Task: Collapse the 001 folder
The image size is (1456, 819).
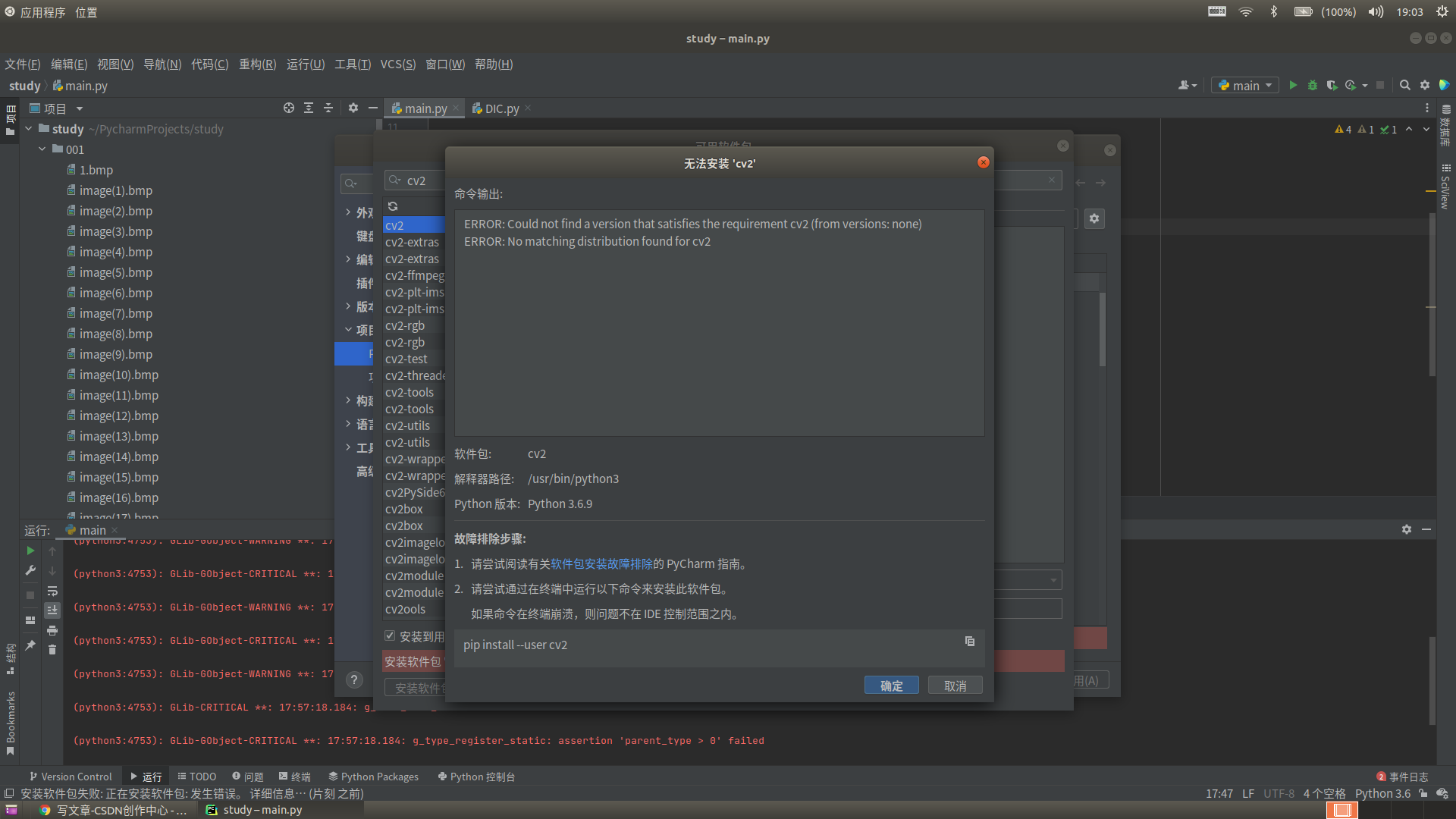Action: [x=42, y=149]
